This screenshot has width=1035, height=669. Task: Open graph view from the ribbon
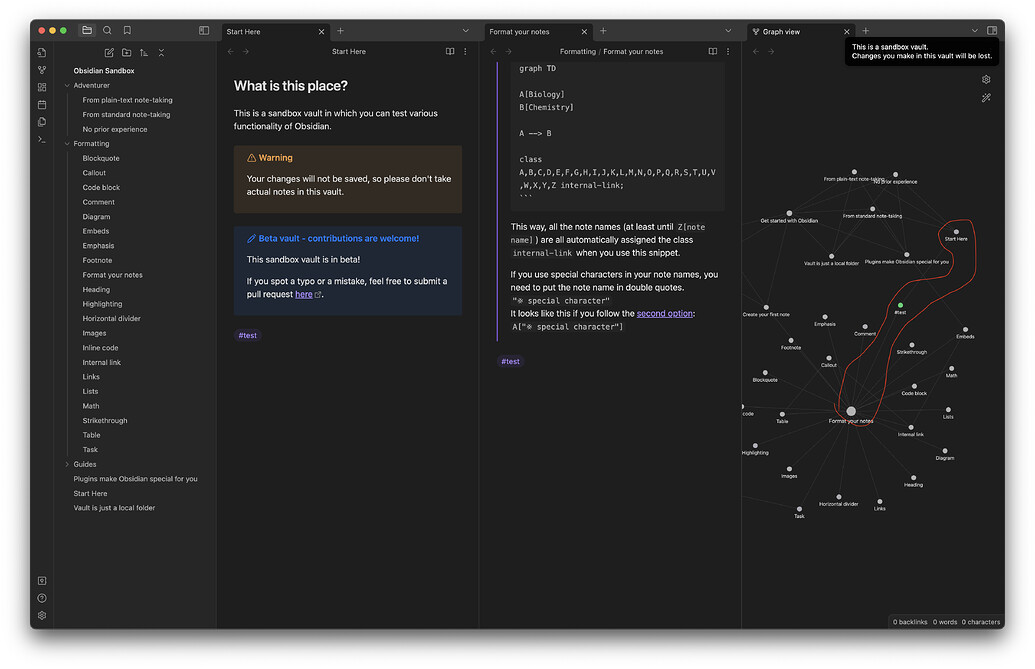pos(42,70)
